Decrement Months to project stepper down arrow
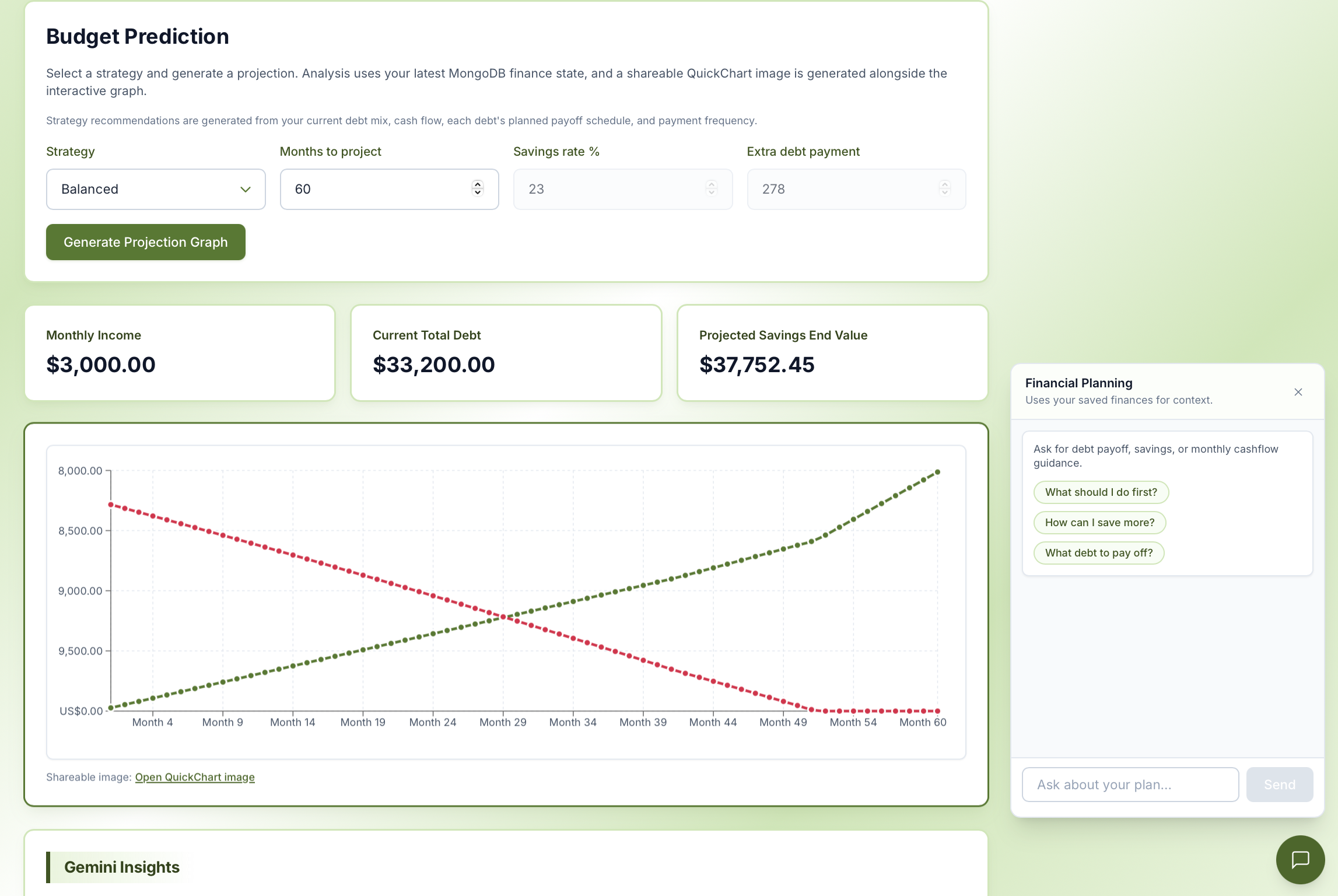The height and width of the screenshot is (896, 1338). tap(478, 193)
